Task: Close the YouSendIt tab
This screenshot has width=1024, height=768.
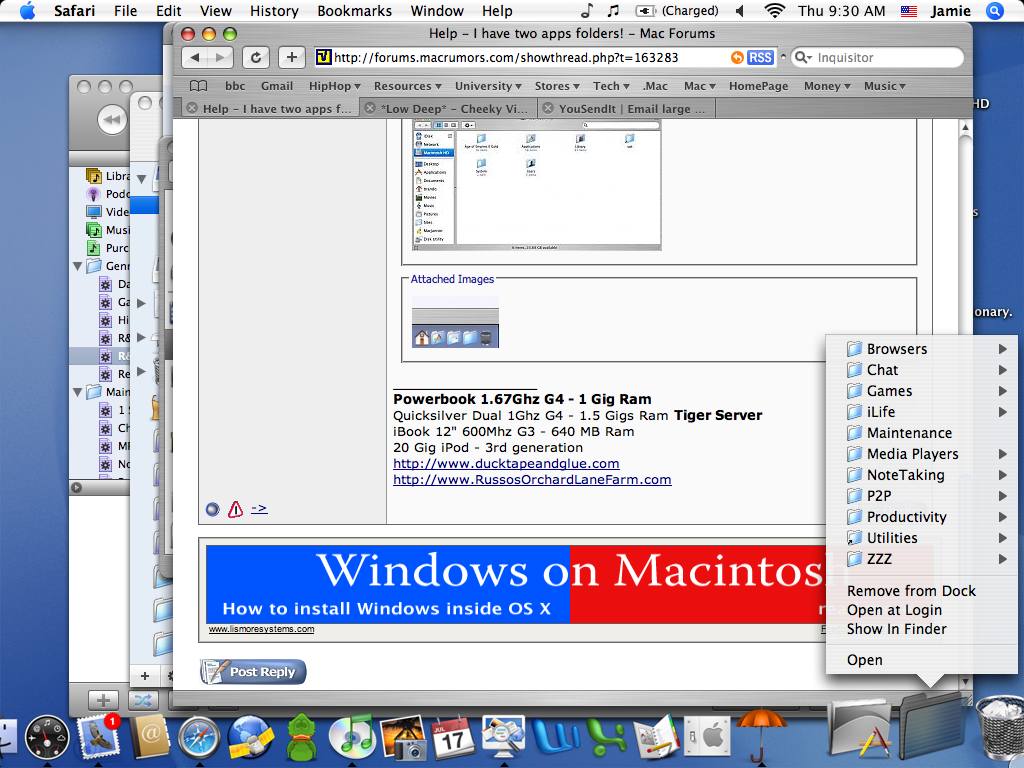Action: click(x=548, y=108)
